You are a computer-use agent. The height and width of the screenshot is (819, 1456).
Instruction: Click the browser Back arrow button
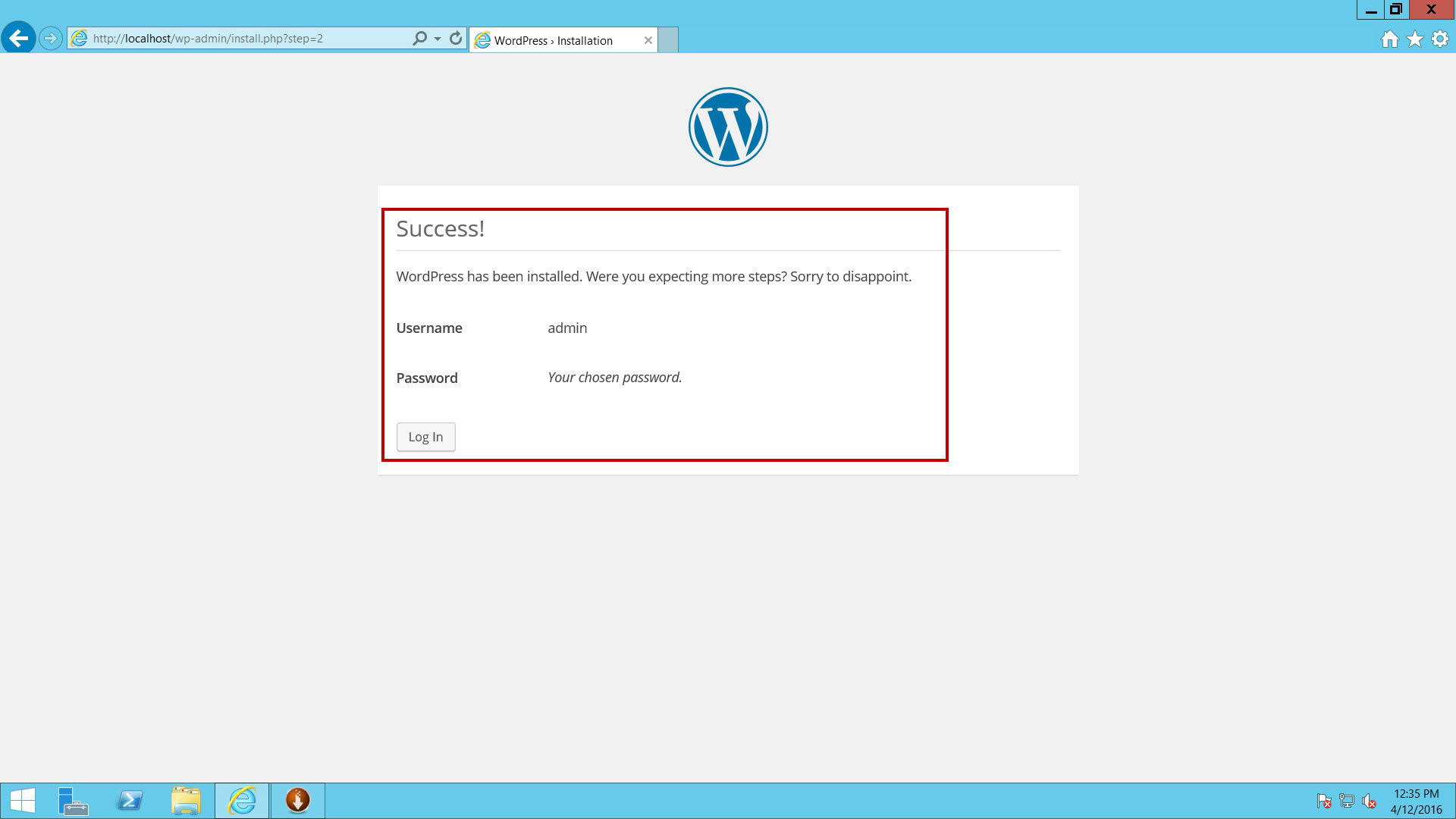coord(18,38)
